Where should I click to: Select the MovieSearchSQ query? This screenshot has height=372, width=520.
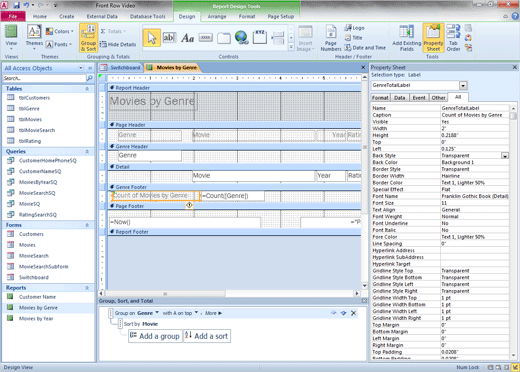(x=37, y=193)
